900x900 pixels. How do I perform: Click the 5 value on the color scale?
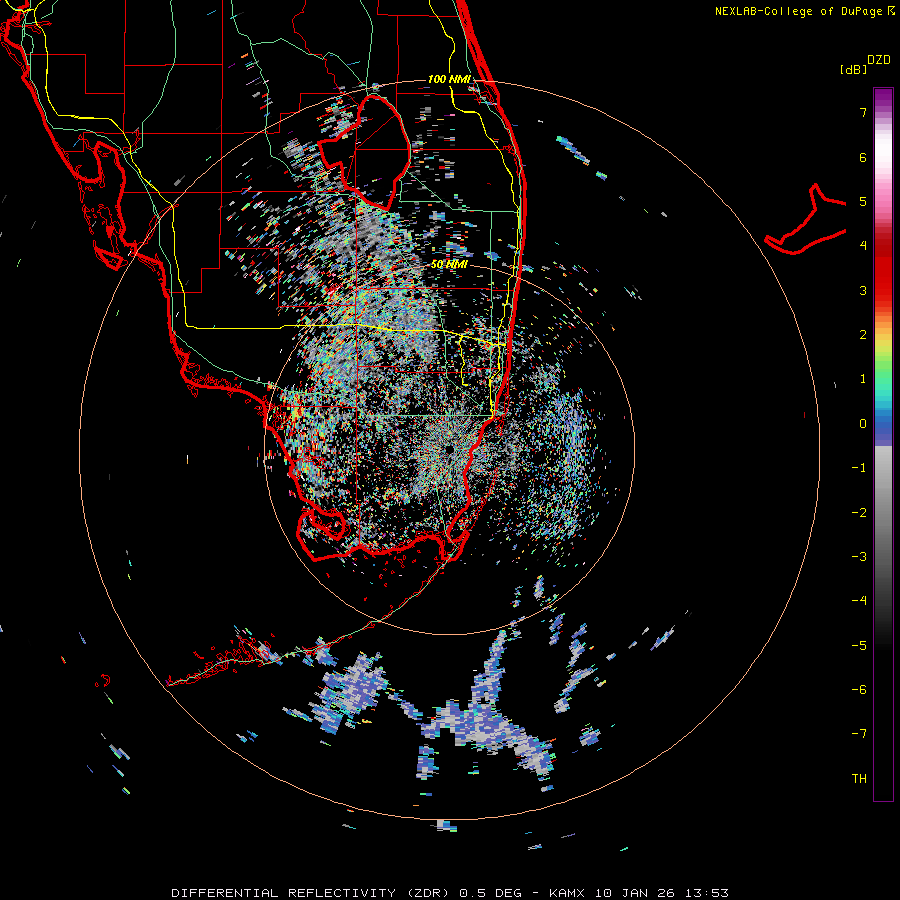click(863, 201)
